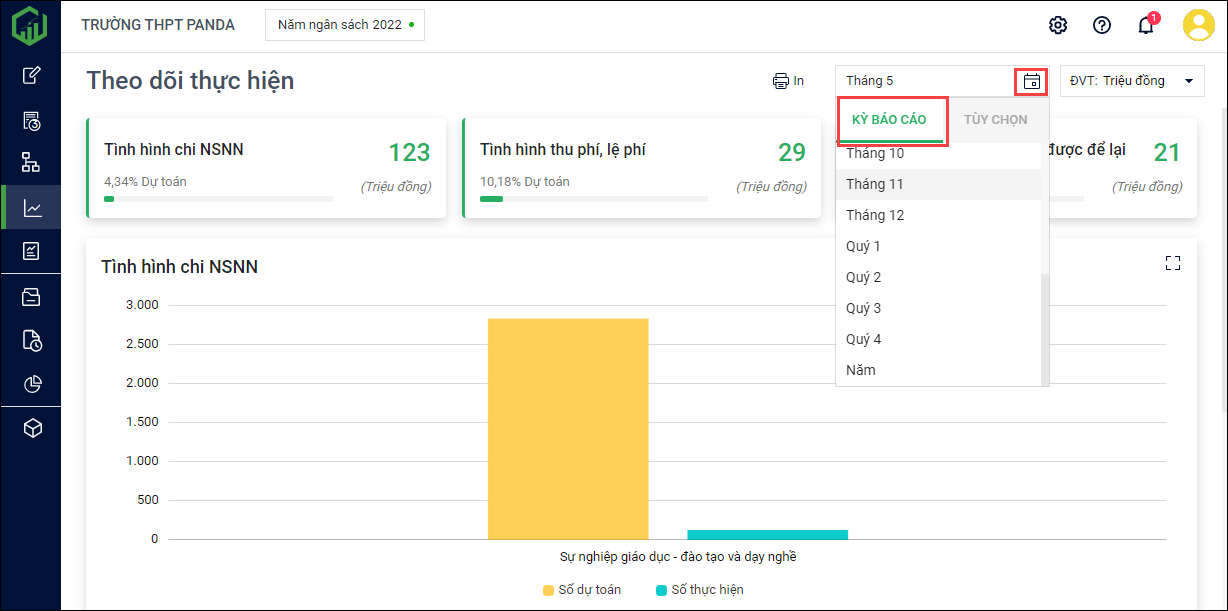
Task: Open the notifications bell
Action: click(1146, 25)
